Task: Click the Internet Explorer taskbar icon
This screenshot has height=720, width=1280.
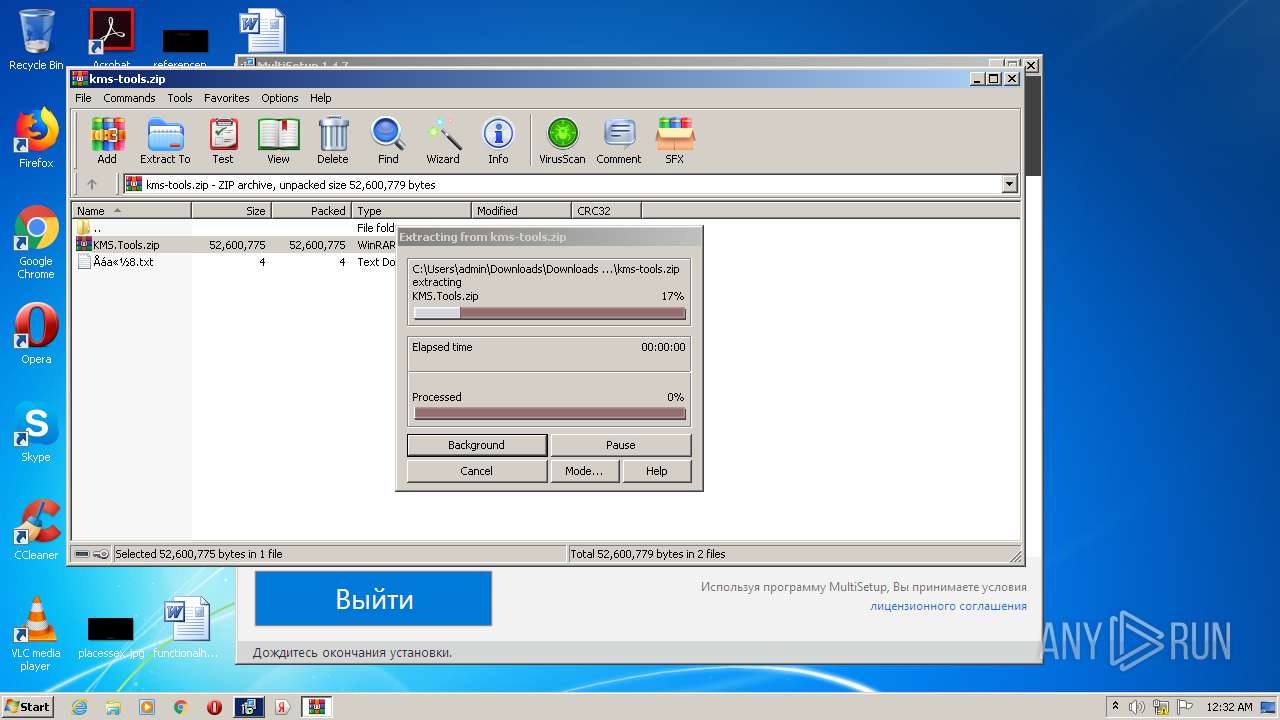Action: (x=79, y=707)
